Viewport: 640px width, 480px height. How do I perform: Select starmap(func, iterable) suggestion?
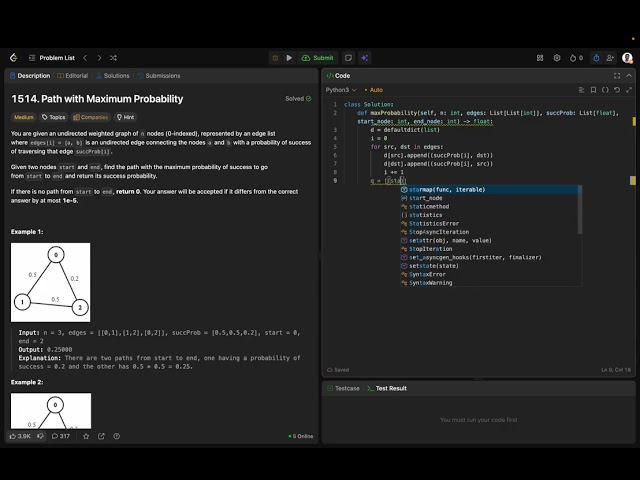(x=489, y=189)
